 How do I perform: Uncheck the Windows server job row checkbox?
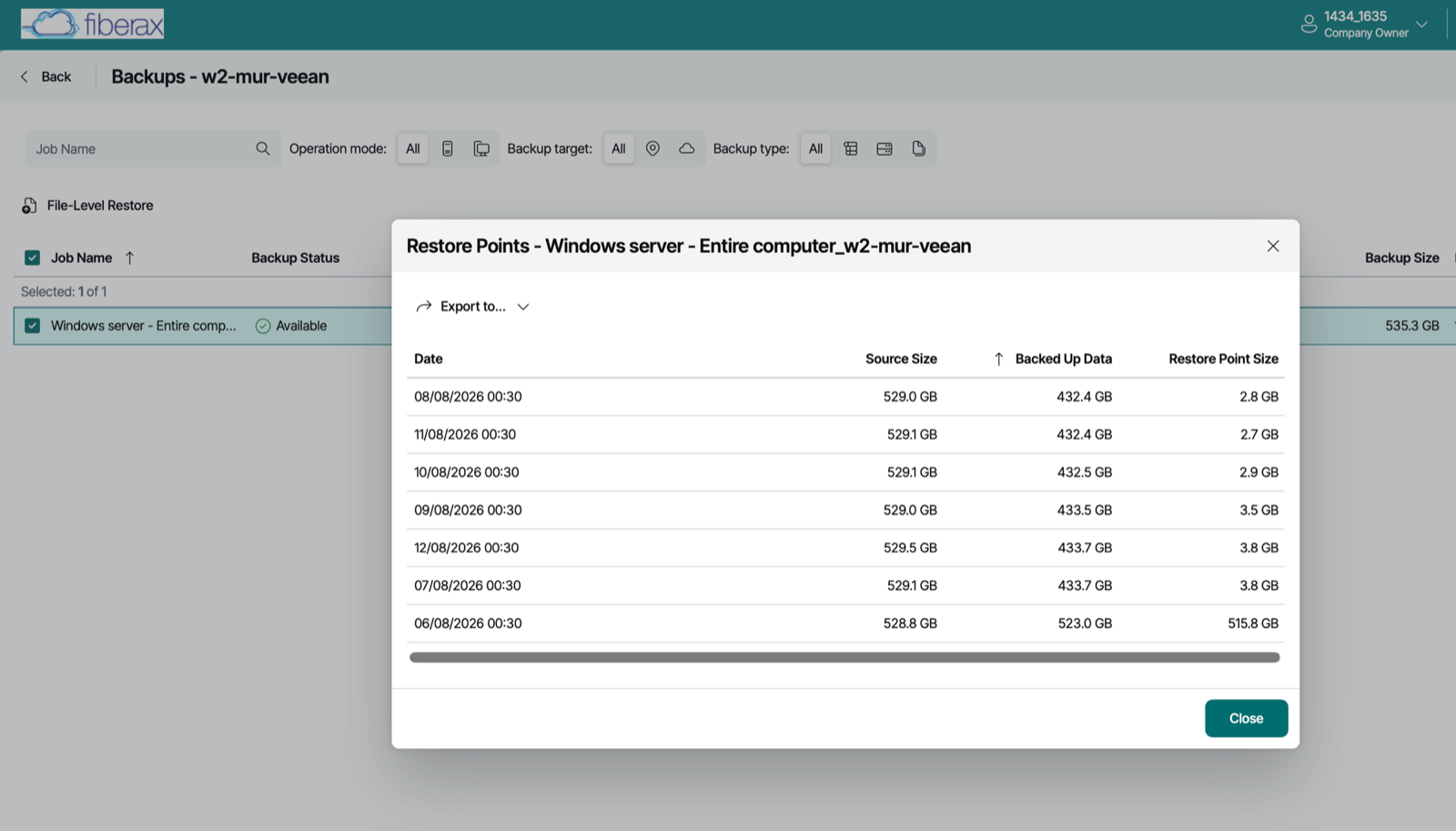33,326
